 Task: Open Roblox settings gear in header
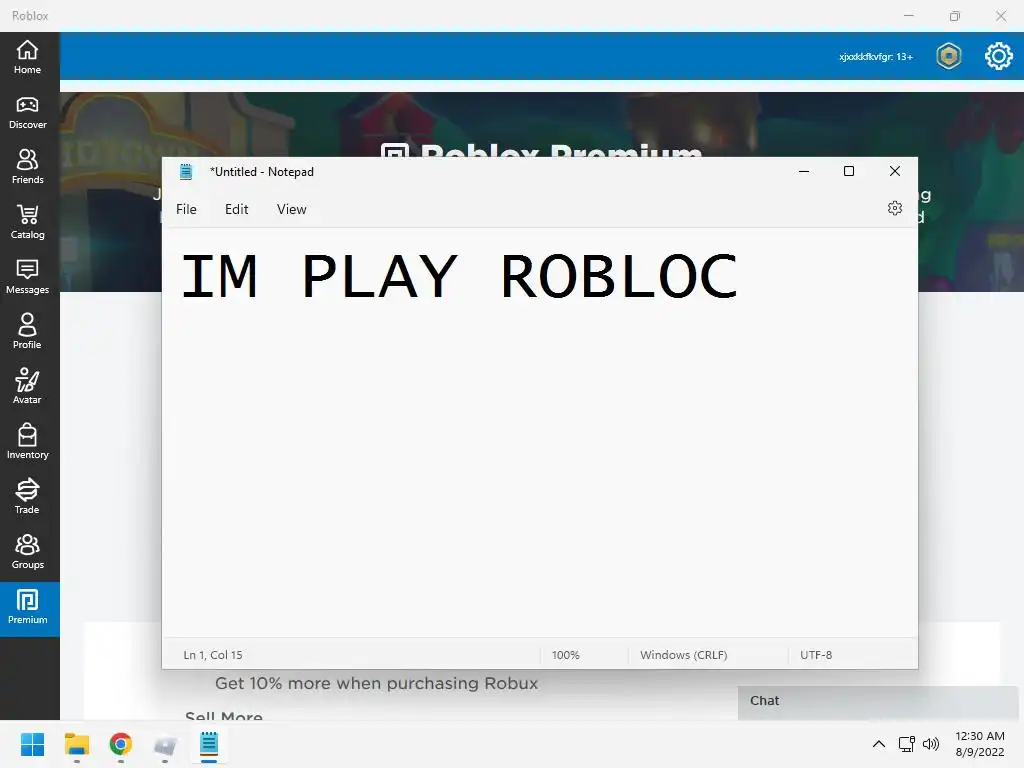click(999, 56)
